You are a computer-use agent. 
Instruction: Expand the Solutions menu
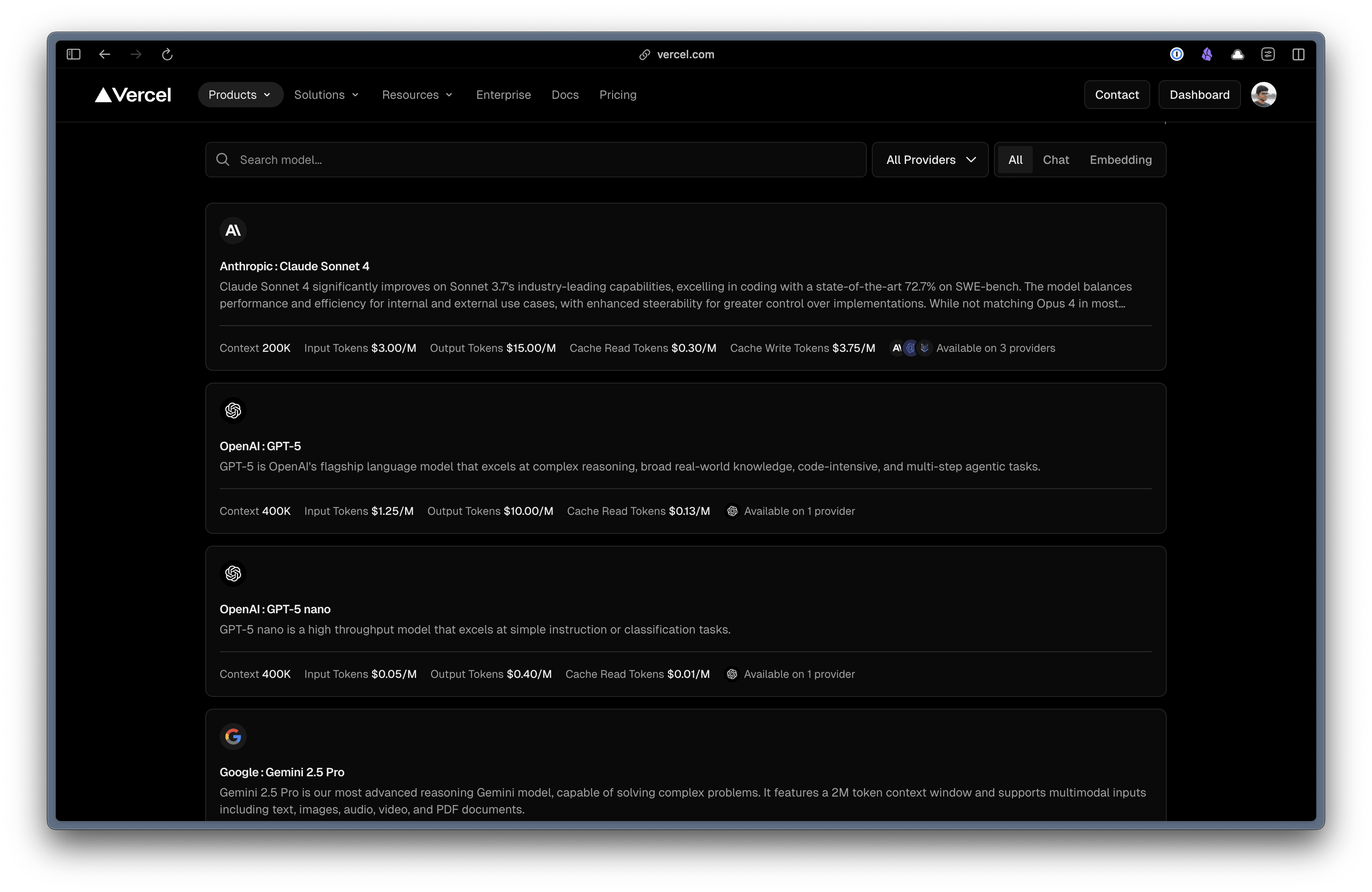(x=327, y=95)
